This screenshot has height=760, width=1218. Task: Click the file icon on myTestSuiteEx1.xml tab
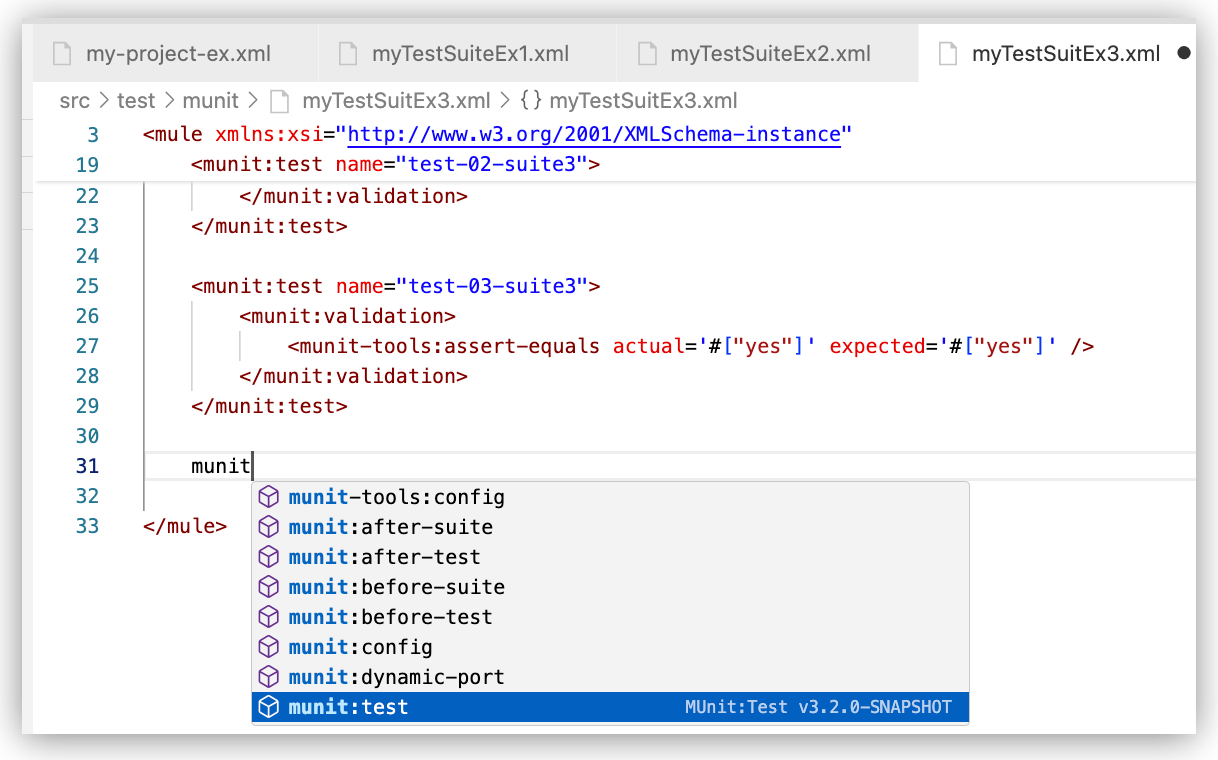[x=347, y=53]
